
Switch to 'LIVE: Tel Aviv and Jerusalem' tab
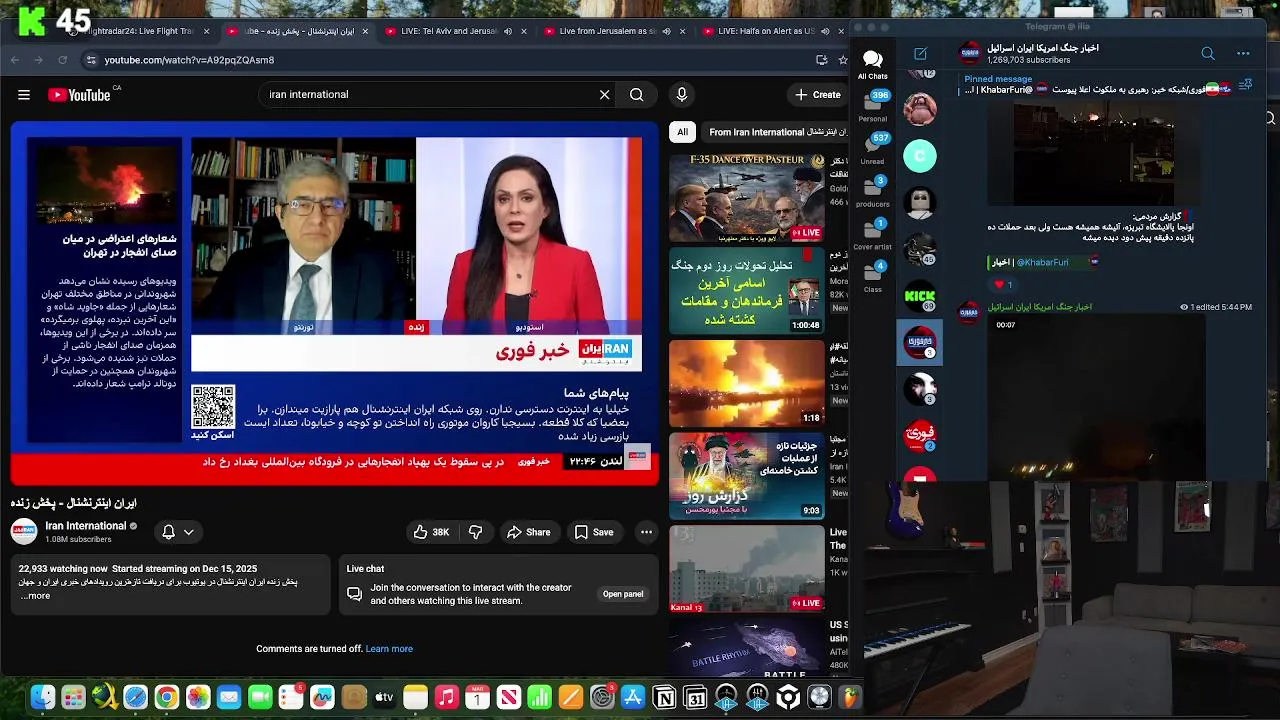(x=448, y=31)
